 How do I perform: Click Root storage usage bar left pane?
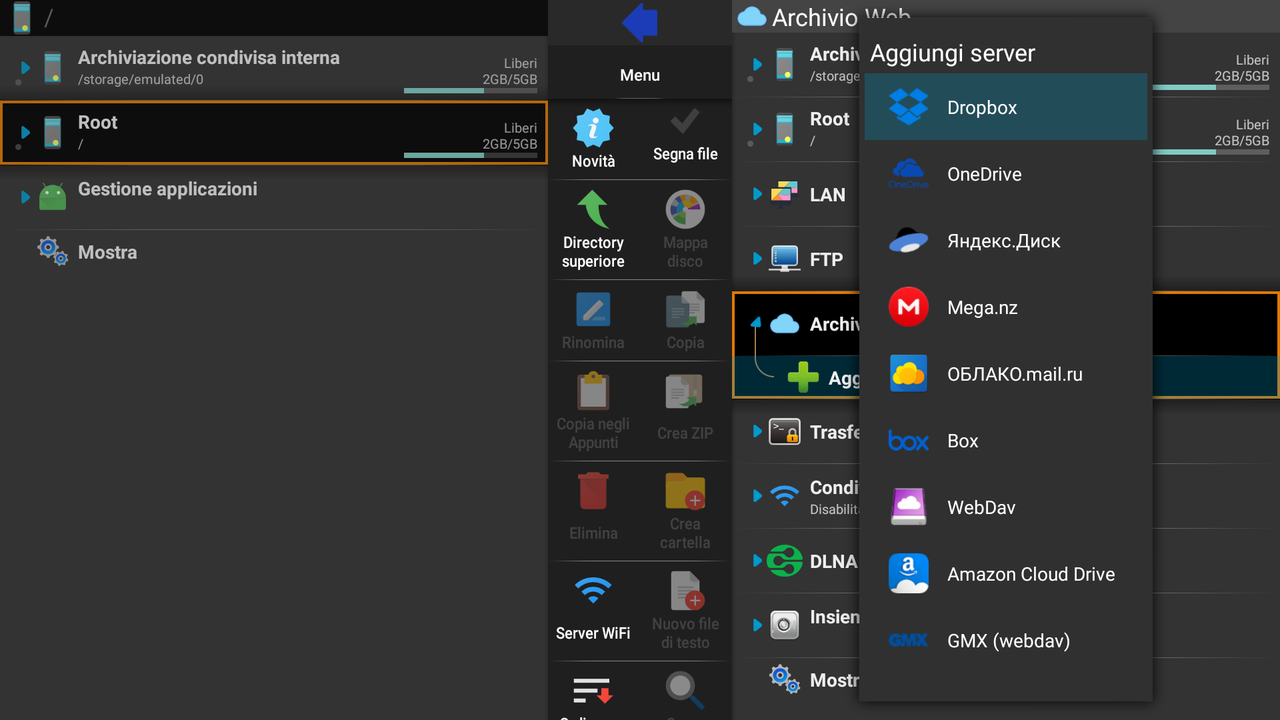(471, 155)
